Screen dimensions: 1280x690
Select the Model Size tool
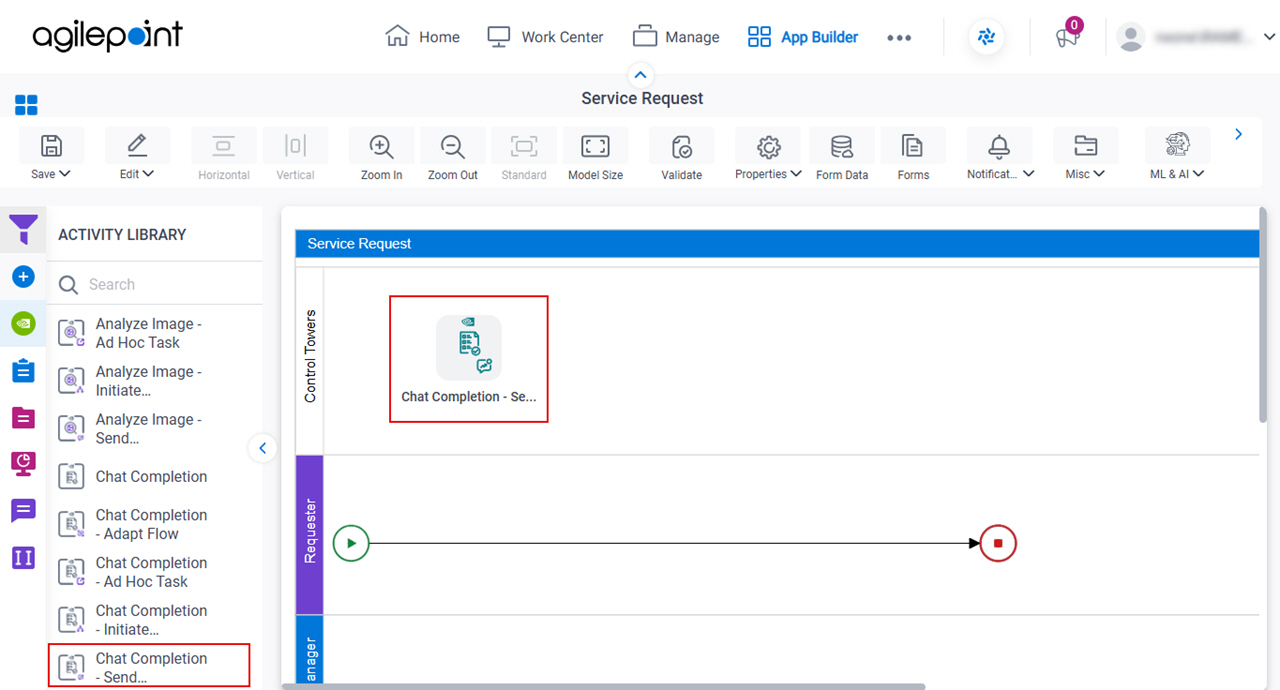[x=595, y=146]
